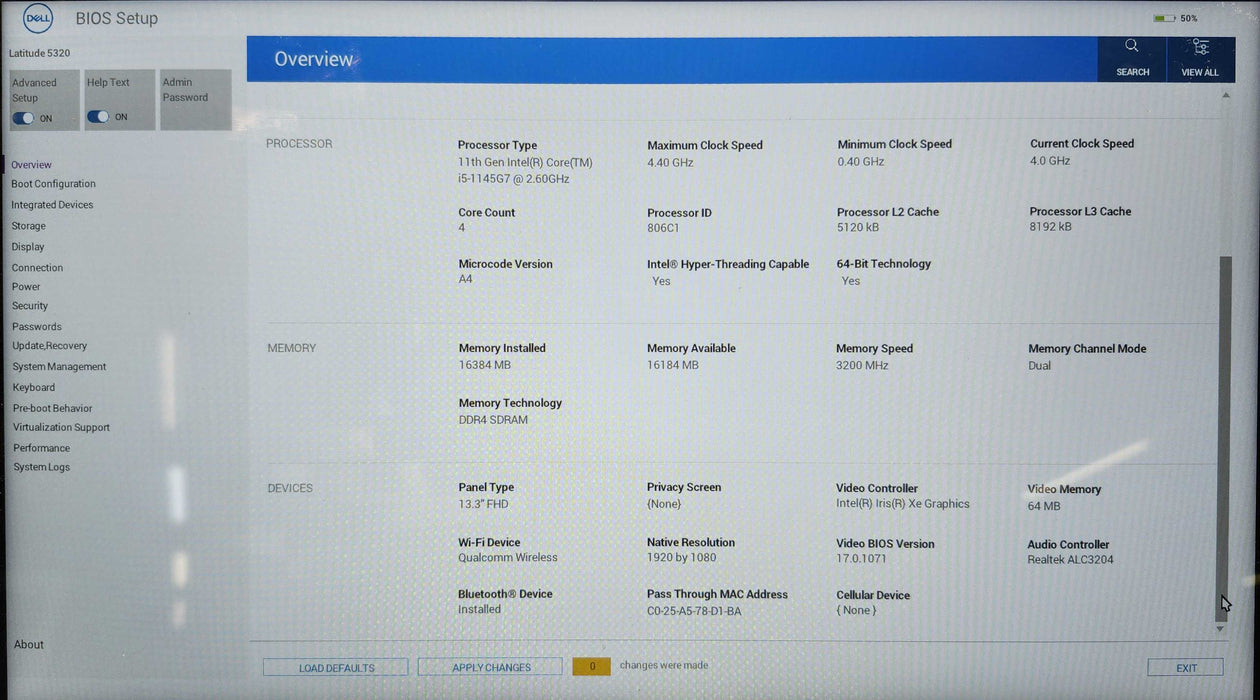Open System Management section

click(59, 367)
